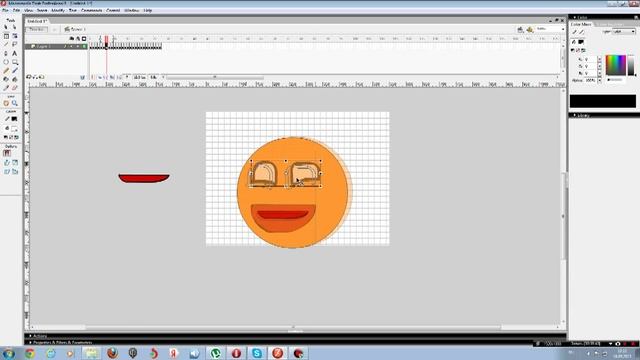Click Scene 1 in edit bar
Screen dimensions: 640x360
click(x=75, y=29)
